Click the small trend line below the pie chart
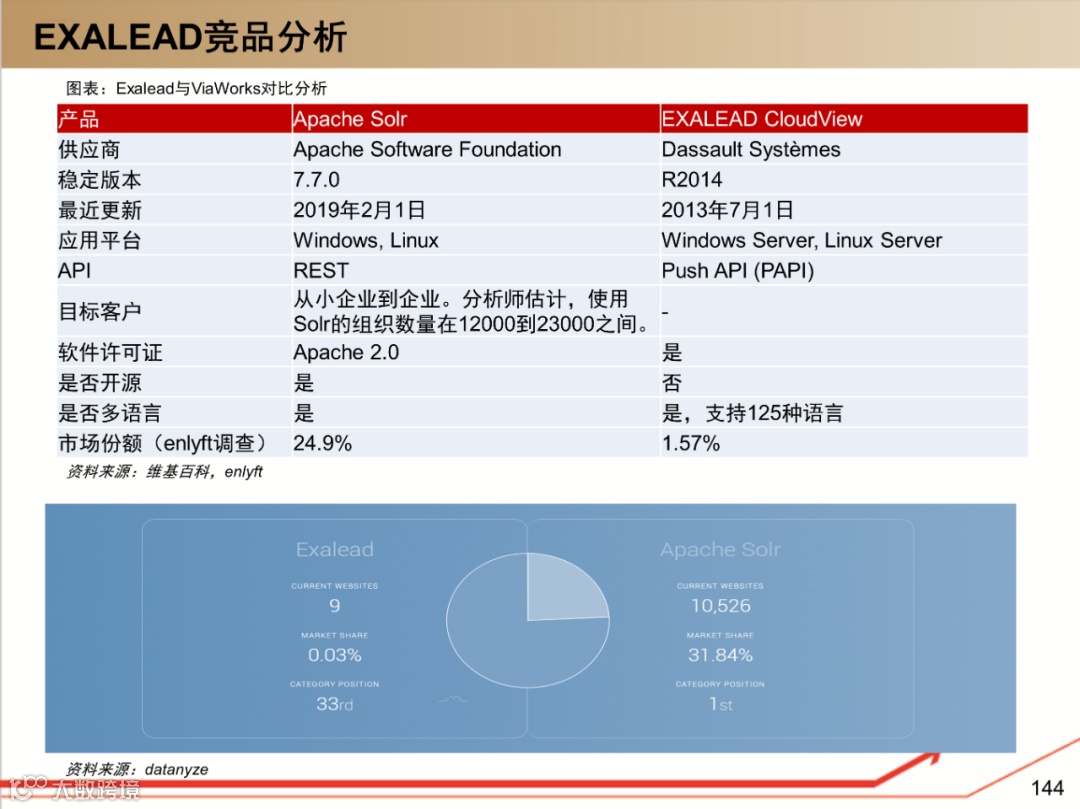This screenshot has width=1080, height=809. (x=453, y=700)
